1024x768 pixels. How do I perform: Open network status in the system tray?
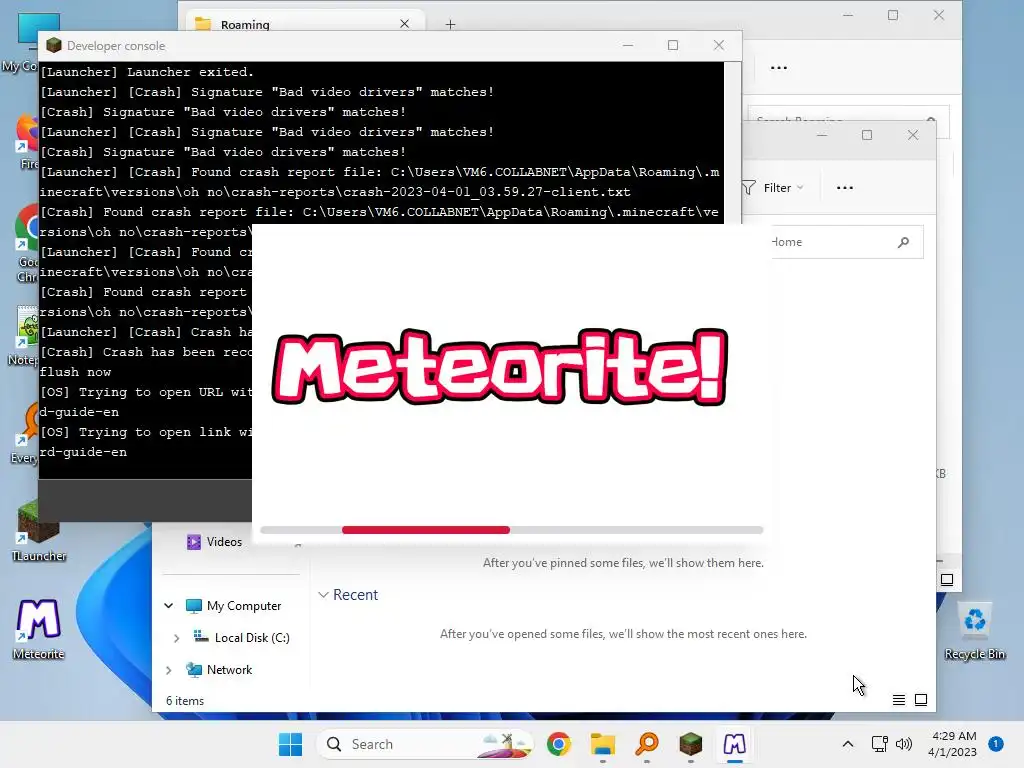[x=880, y=744]
